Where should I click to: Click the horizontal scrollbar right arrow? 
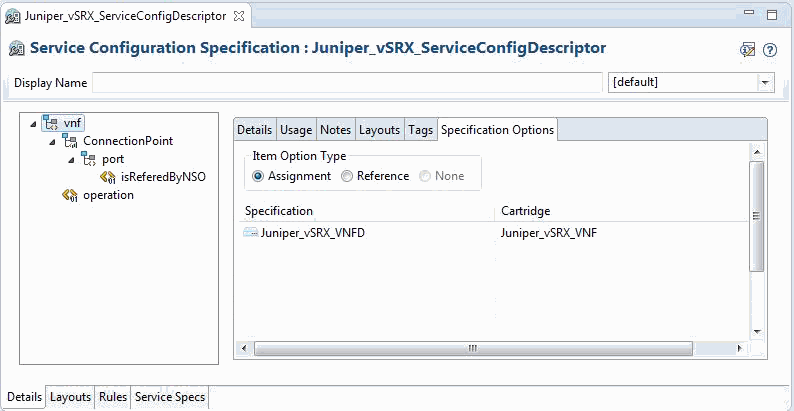(x=740, y=348)
